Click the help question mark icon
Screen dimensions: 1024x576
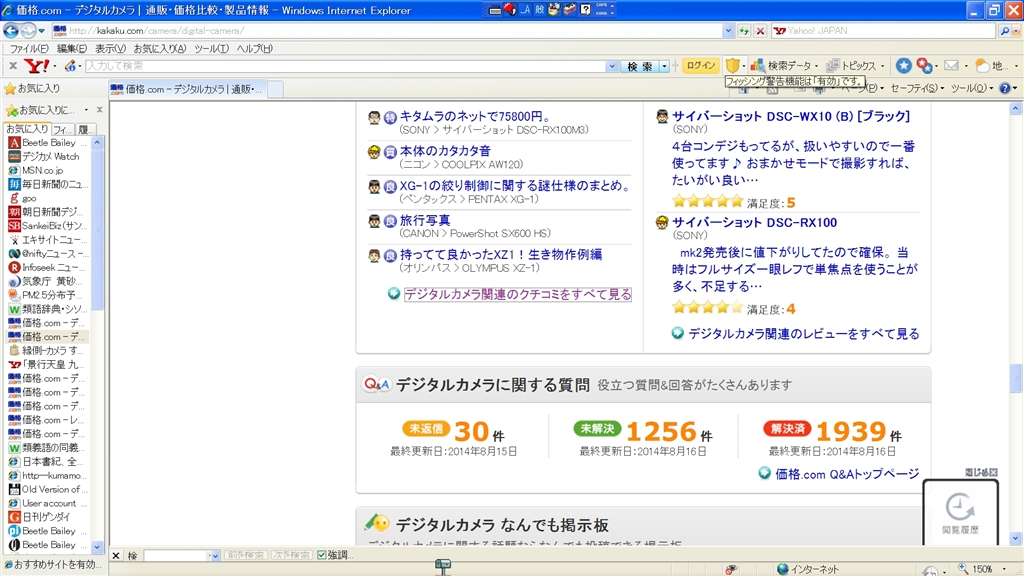coord(1005,88)
